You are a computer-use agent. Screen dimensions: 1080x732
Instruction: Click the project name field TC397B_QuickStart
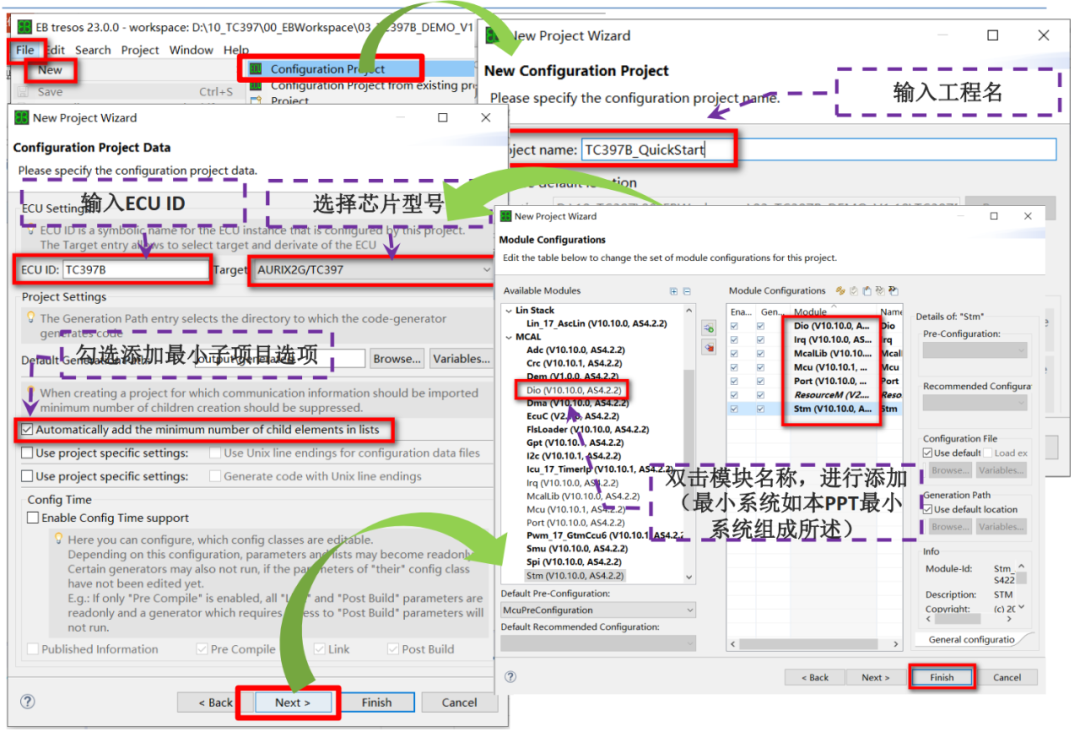818,149
